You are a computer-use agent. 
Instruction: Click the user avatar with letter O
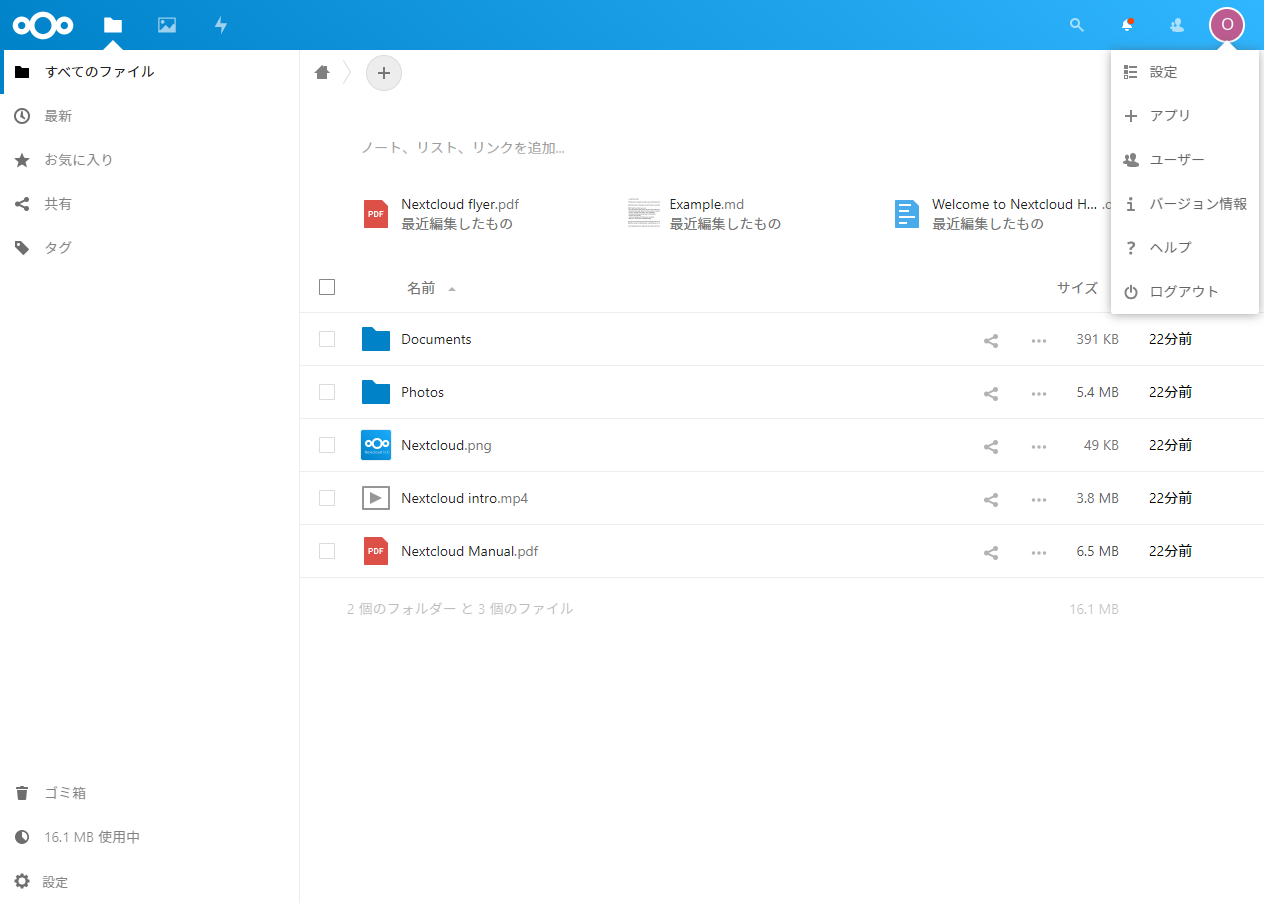[1227, 25]
